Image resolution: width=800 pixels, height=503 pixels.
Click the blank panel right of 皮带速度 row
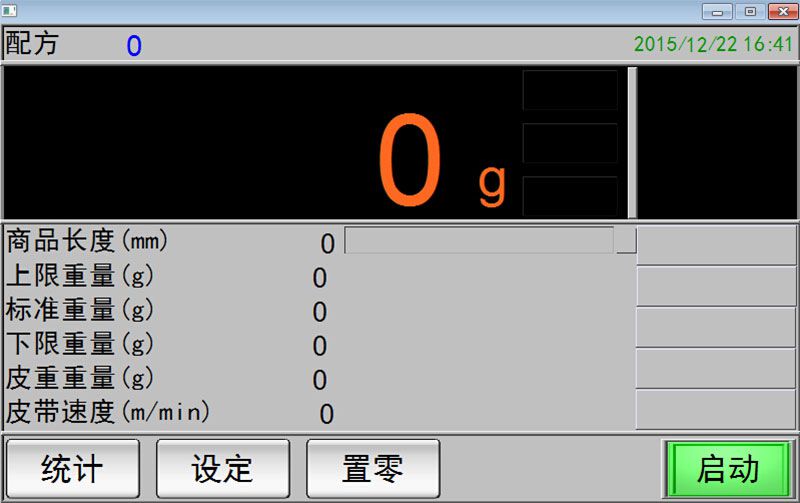(716, 410)
